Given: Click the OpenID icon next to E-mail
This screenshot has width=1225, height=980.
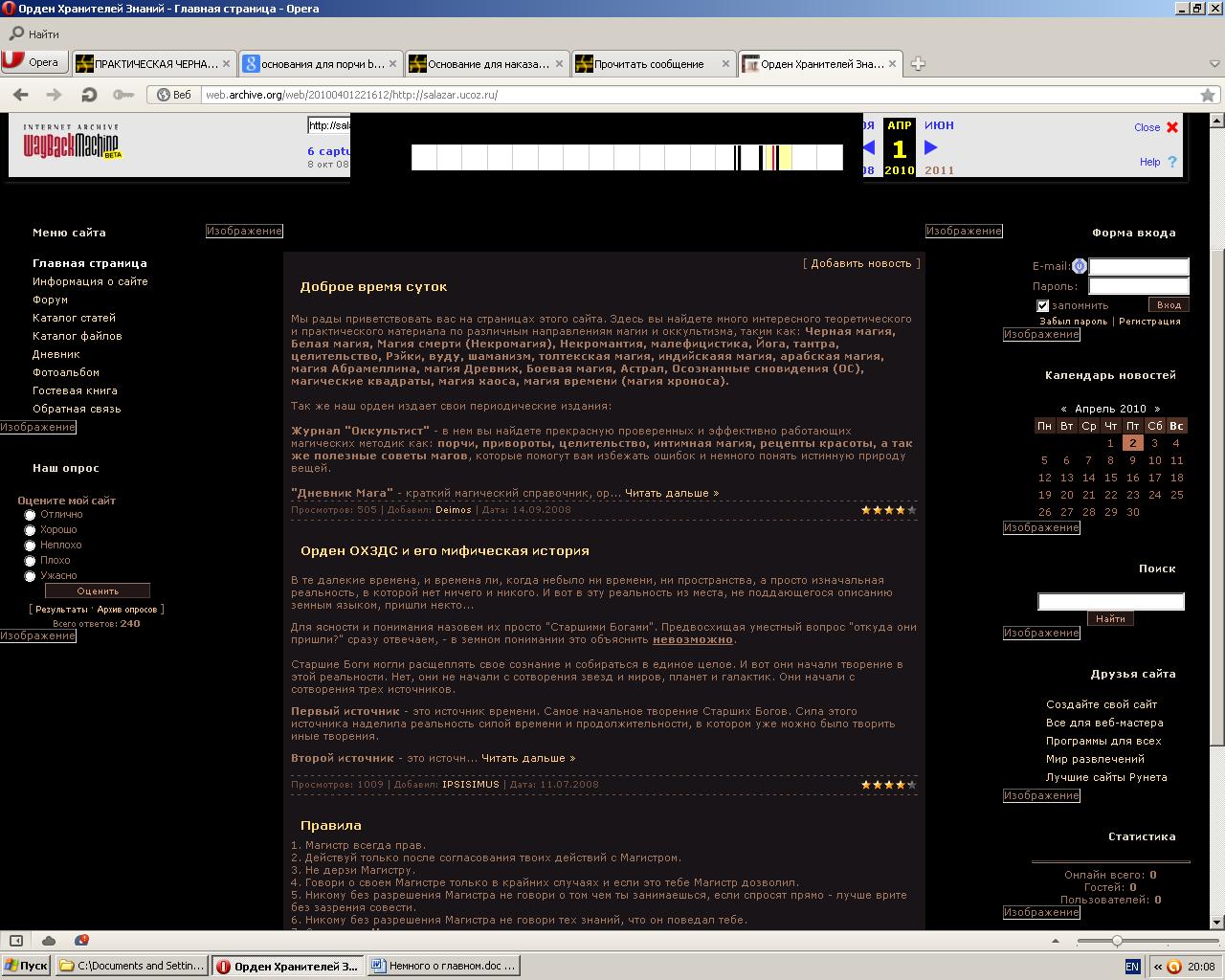Looking at the screenshot, I should 1080,267.
